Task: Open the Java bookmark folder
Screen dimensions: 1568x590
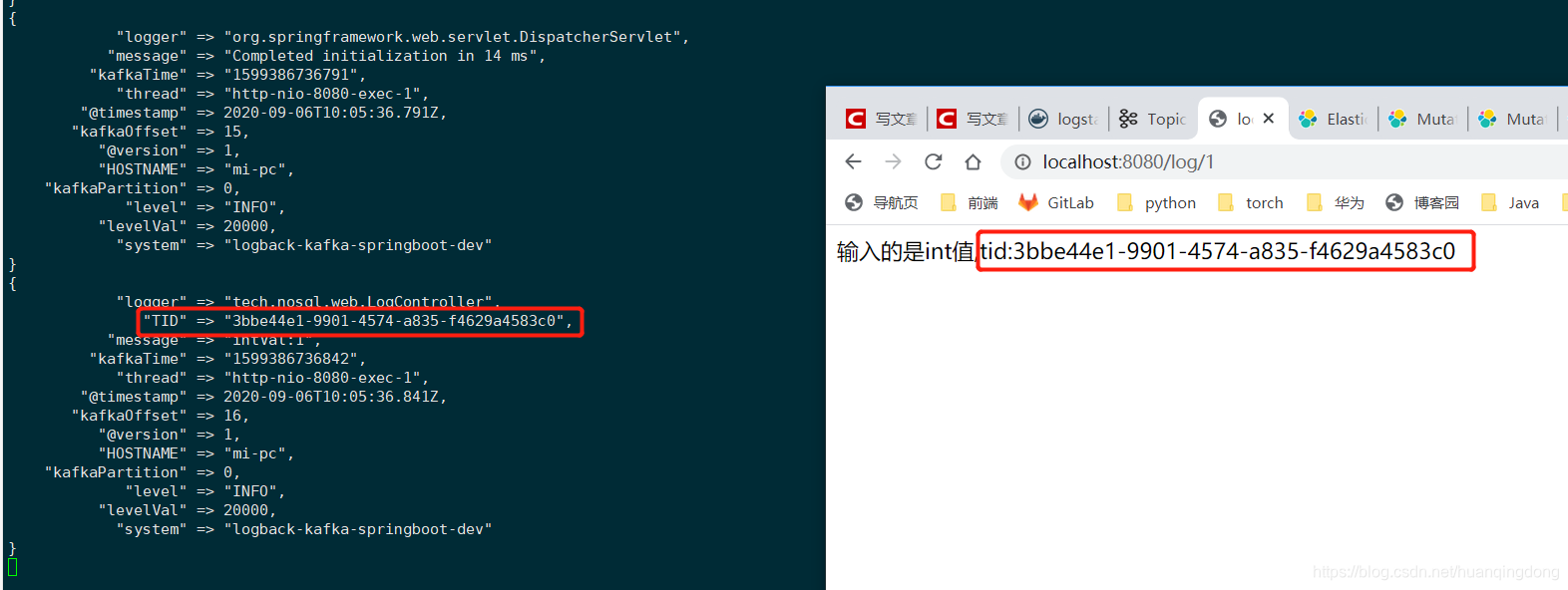Action: 1510,202
